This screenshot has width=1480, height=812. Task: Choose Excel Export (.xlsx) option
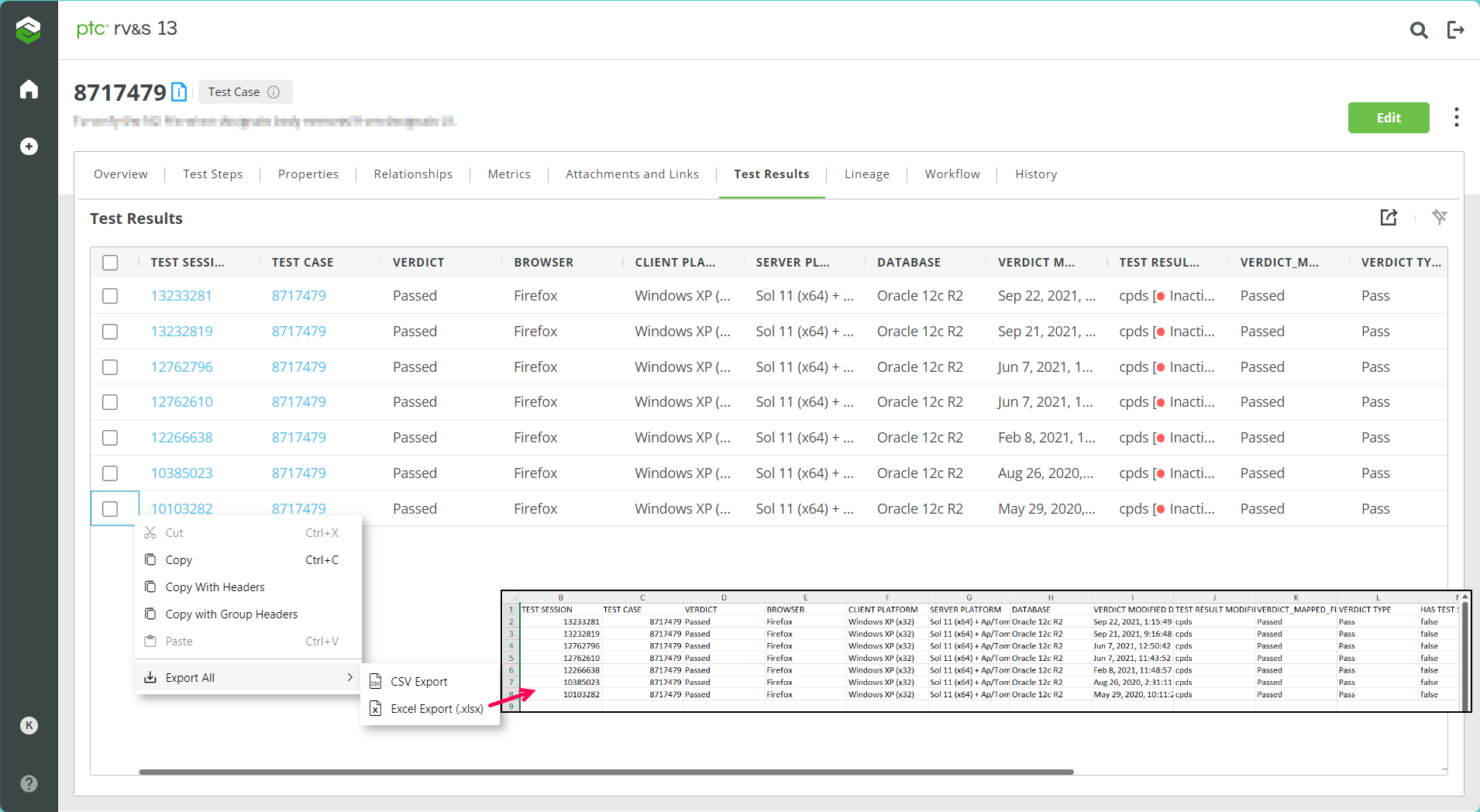click(436, 708)
